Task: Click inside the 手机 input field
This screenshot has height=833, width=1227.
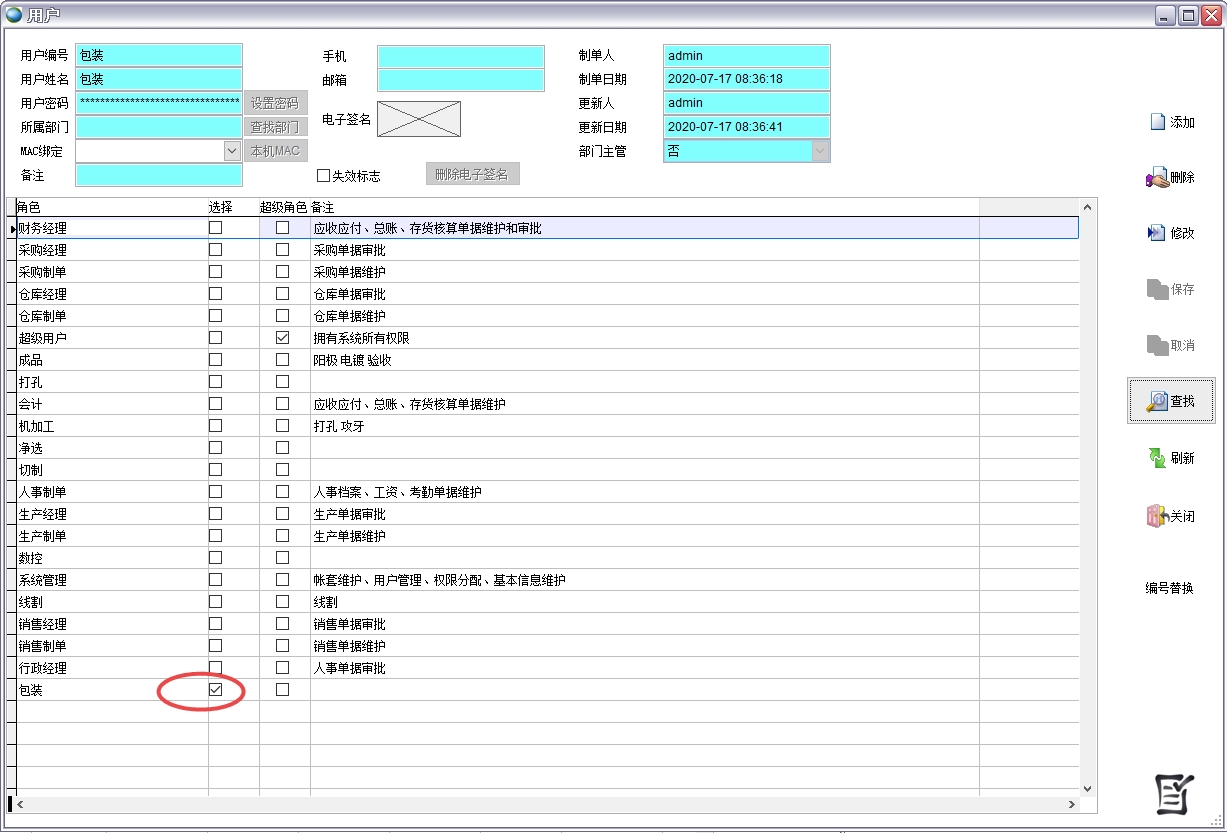Action: pos(460,55)
